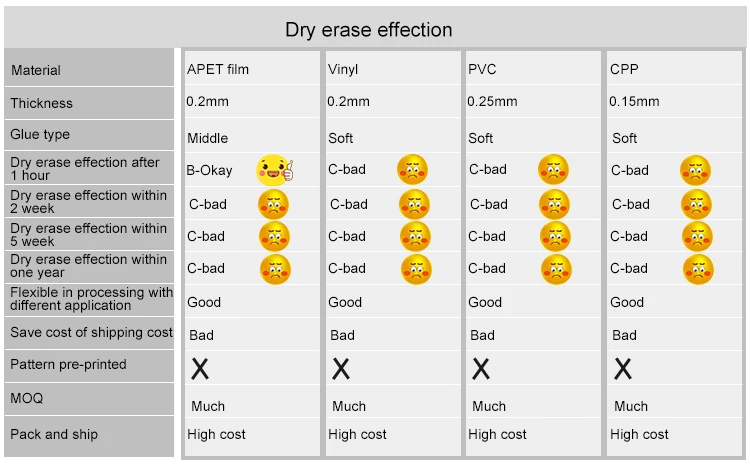The width and height of the screenshot is (750, 471).
Task: Click the sad emoji for Vinyl after 1 hour
Action: pos(412,170)
